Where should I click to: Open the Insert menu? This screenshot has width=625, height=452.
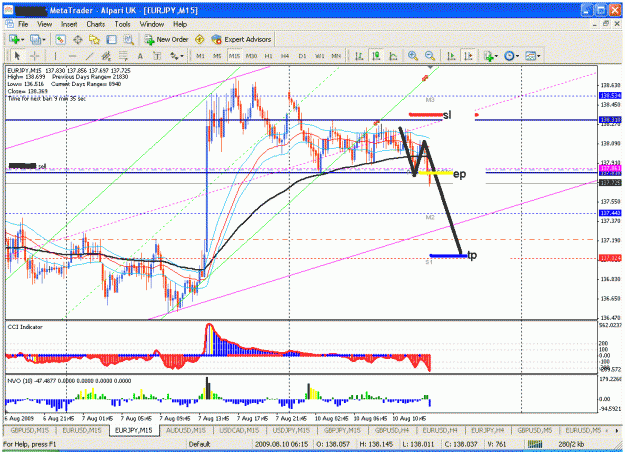tap(69, 24)
